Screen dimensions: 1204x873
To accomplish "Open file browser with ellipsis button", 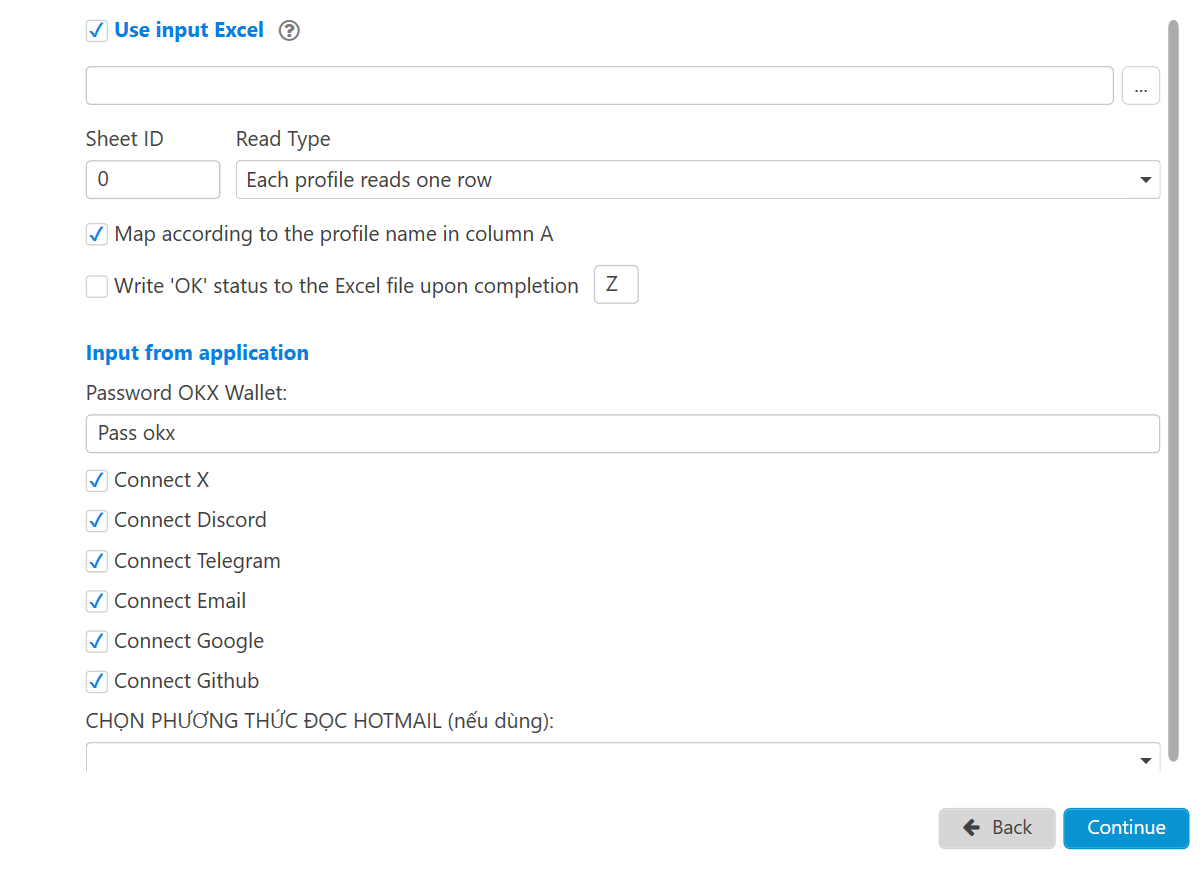I will tap(1140, 86).
